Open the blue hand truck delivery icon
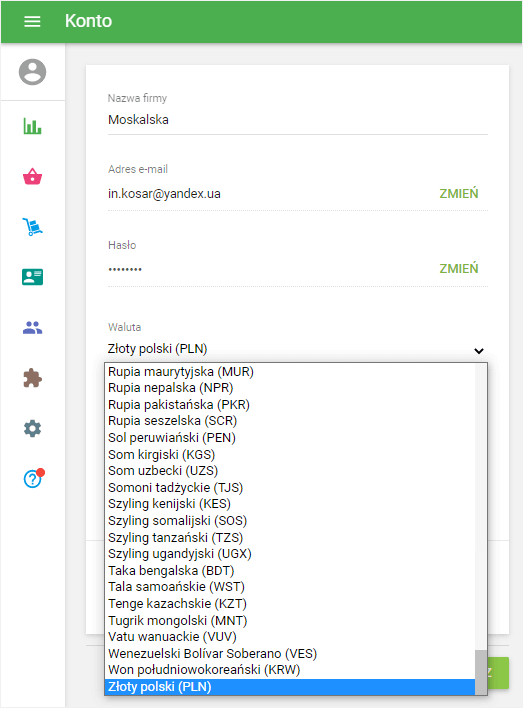This screenshot has height=708, width=523. (x=33, y=227)
